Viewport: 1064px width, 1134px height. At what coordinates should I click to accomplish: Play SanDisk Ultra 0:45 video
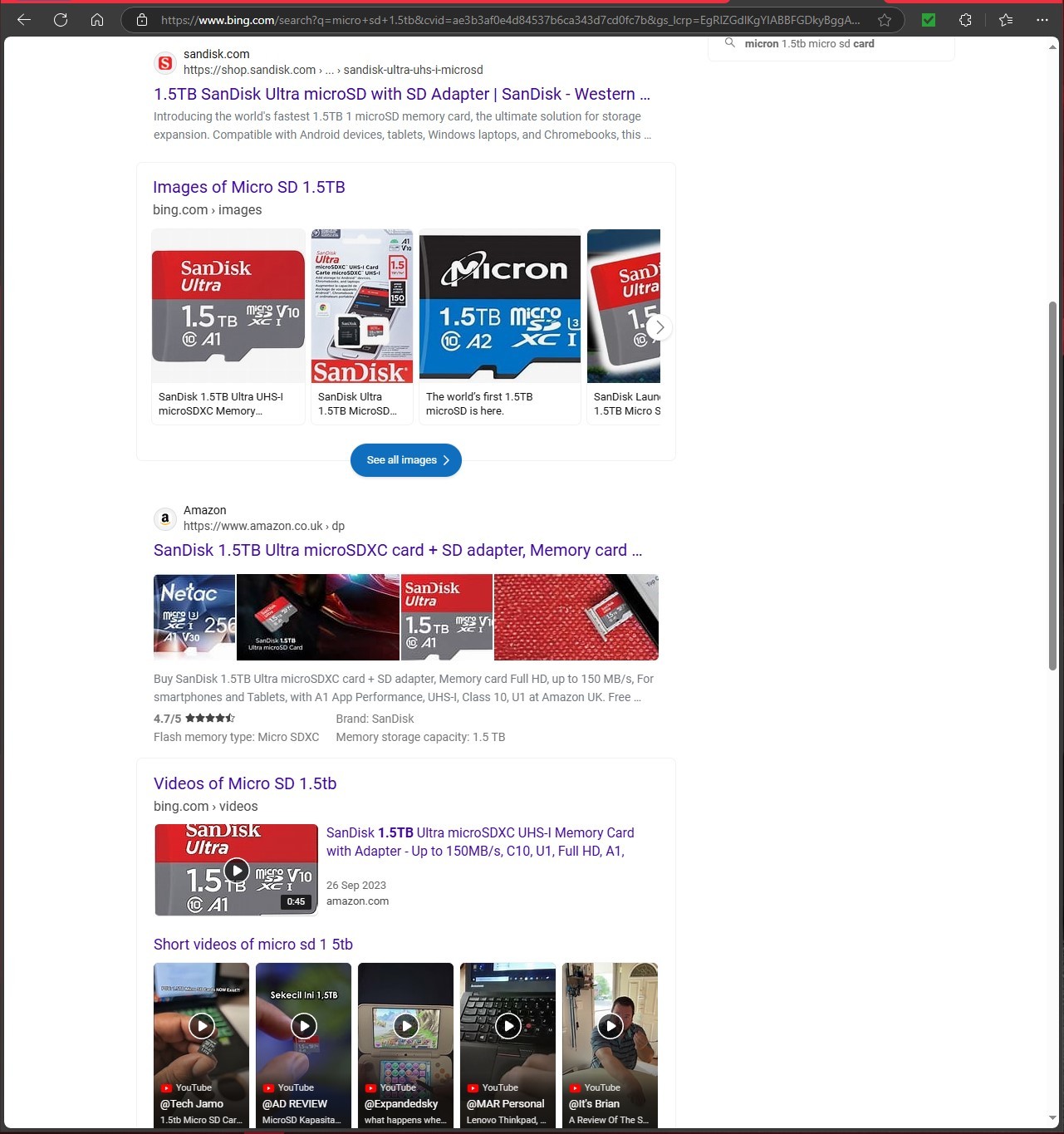pyautogui.click(x=237, y=870)
